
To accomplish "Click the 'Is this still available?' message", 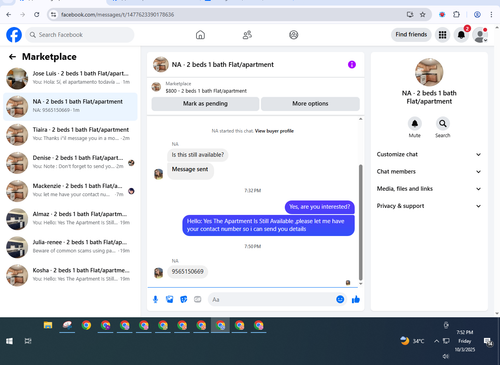I will (x=198, y=155).
